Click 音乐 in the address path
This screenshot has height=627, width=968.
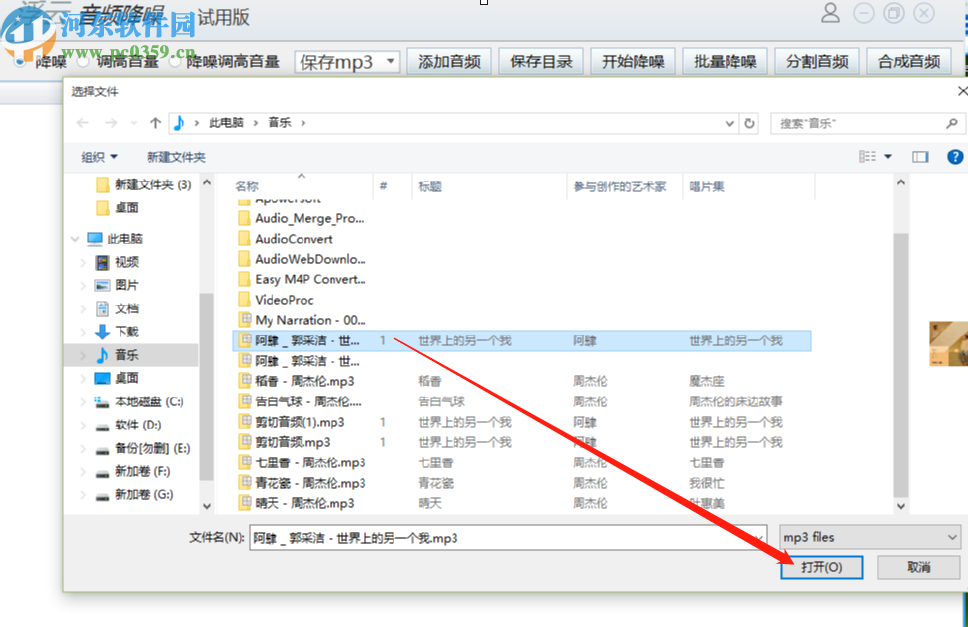coord(280,123)
